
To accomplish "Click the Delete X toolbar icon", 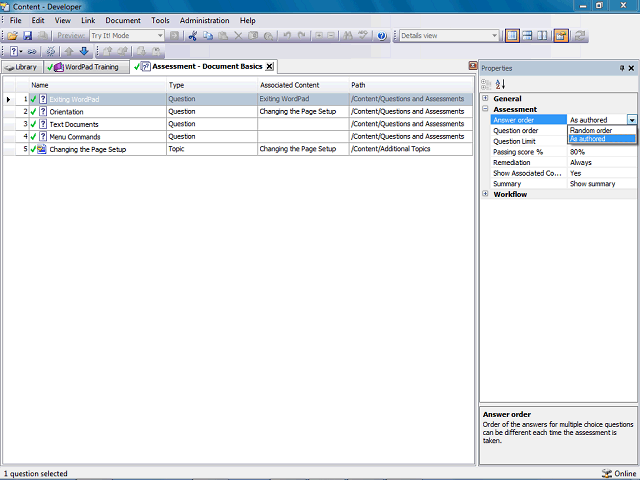I will click(238, 36).
